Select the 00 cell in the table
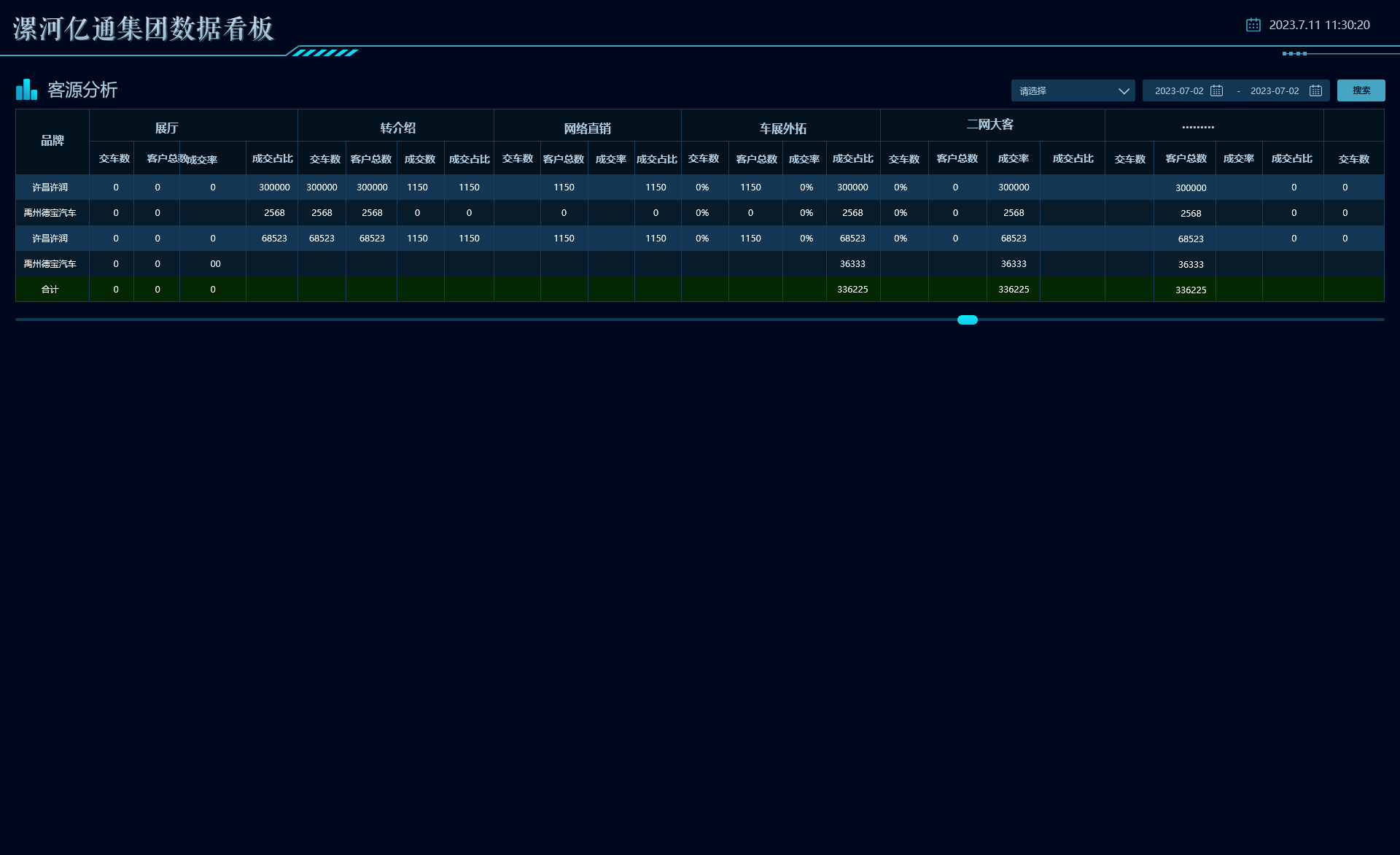Image resolution: width=1400 pixels, height=855 pixels. (215, 264)
